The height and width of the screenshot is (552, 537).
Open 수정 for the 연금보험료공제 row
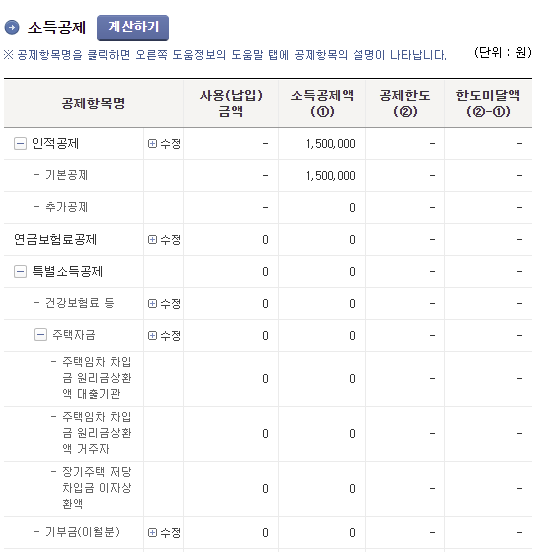click(x=164, y=240)
